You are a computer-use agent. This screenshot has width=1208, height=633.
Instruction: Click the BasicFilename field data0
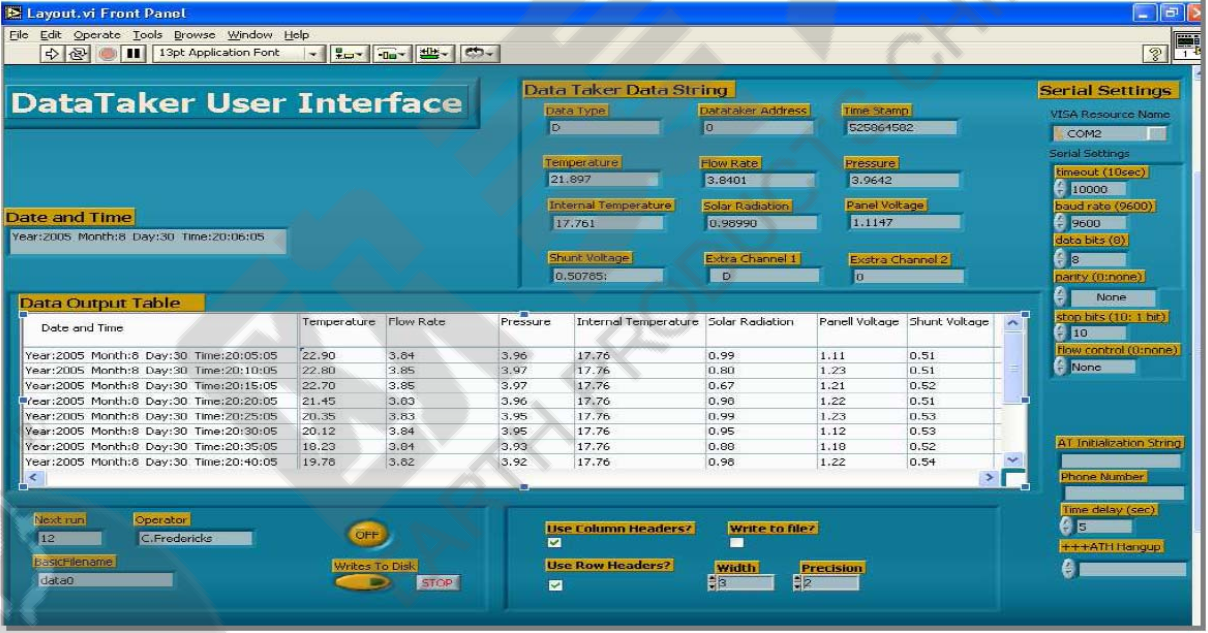[104, 578]
